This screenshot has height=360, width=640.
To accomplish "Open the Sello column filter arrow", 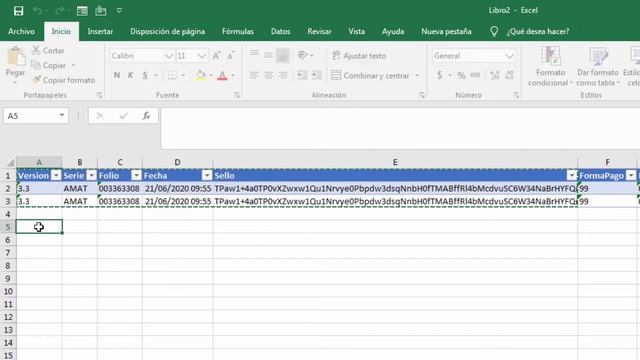I will click(x=572, y=176).
